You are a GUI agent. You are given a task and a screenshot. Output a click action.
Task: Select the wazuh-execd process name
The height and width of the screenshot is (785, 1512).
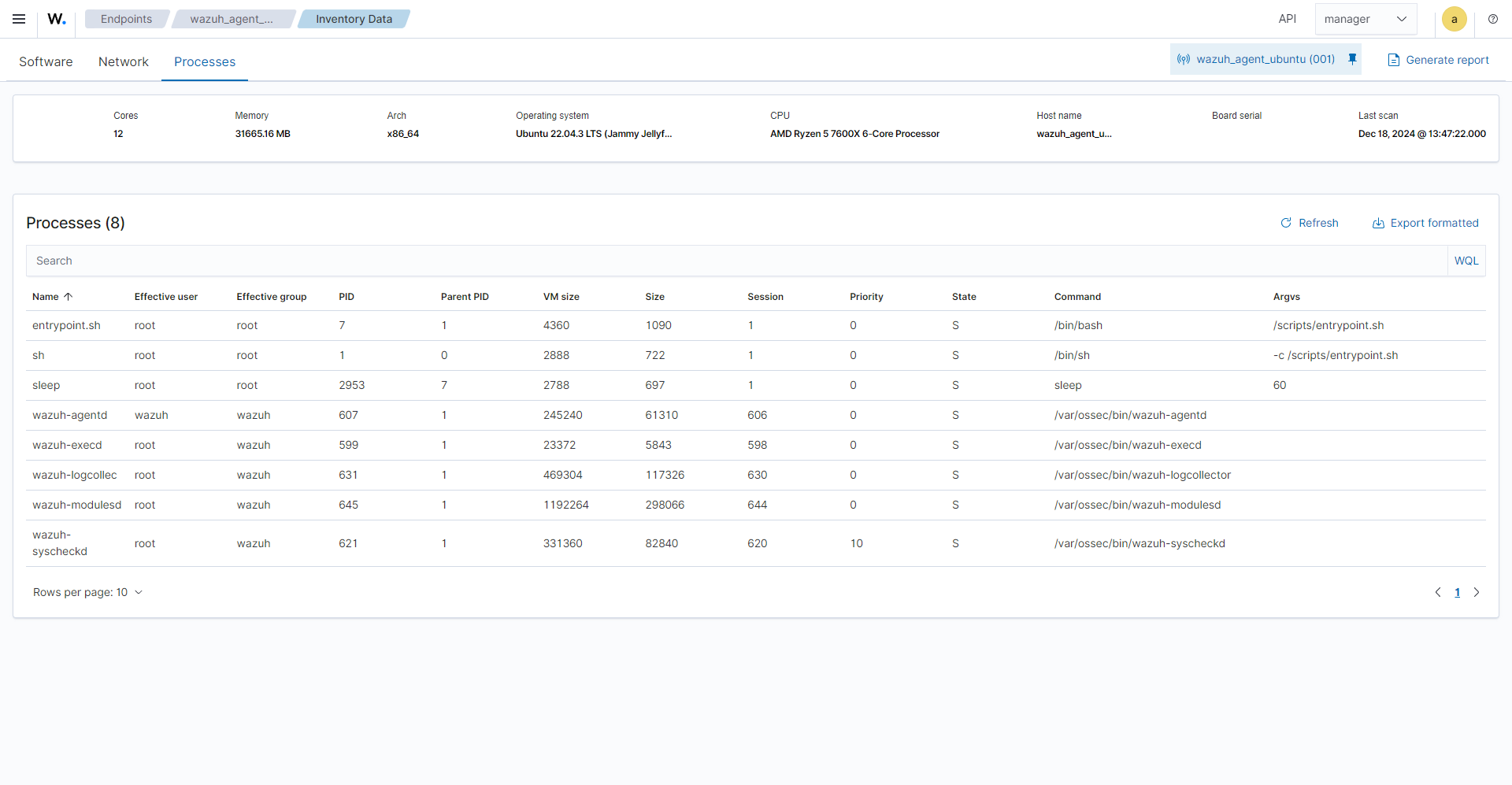click(67, 445)
